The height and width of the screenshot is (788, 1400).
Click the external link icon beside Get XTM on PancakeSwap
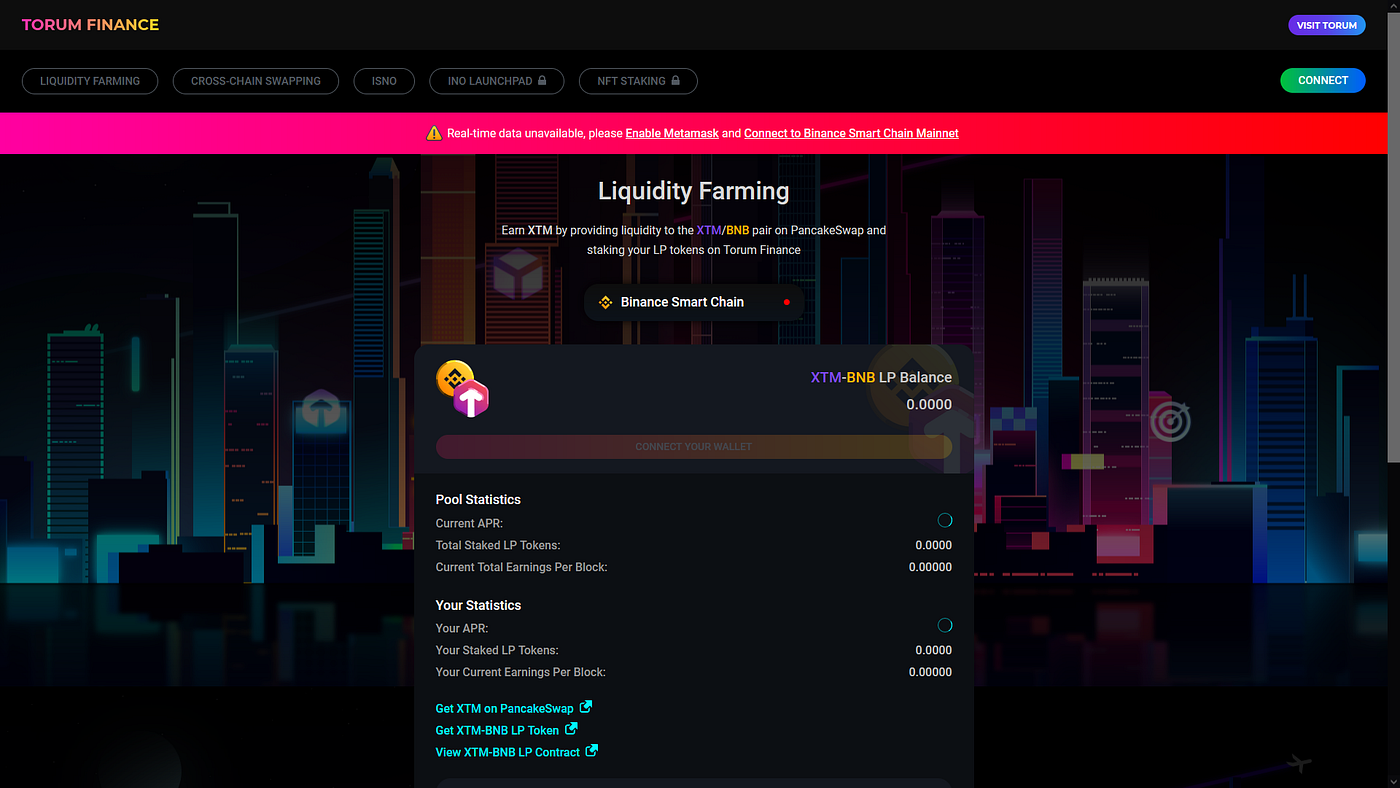(586, 707)
